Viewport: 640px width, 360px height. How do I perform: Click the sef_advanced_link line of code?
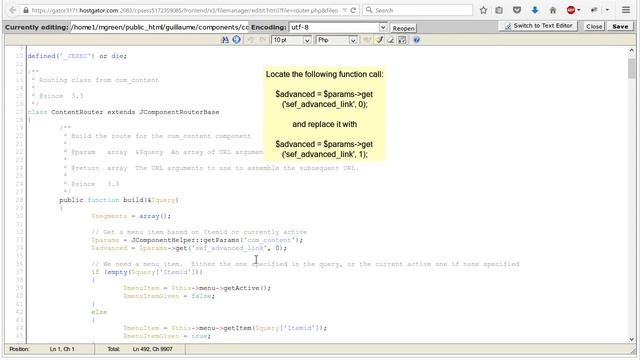click(x=189, y=248)
